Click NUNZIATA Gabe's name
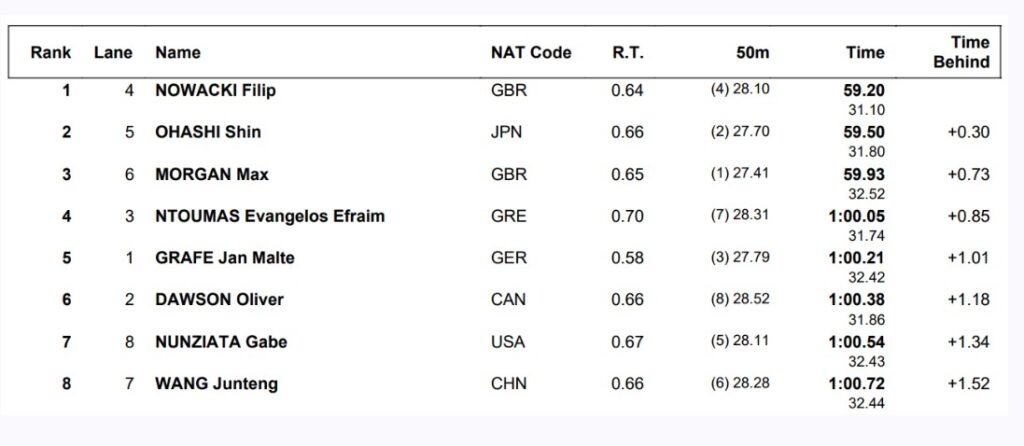Image resolution: width=1024 pixels, height=446 pixels. click(x=221, y=342)
